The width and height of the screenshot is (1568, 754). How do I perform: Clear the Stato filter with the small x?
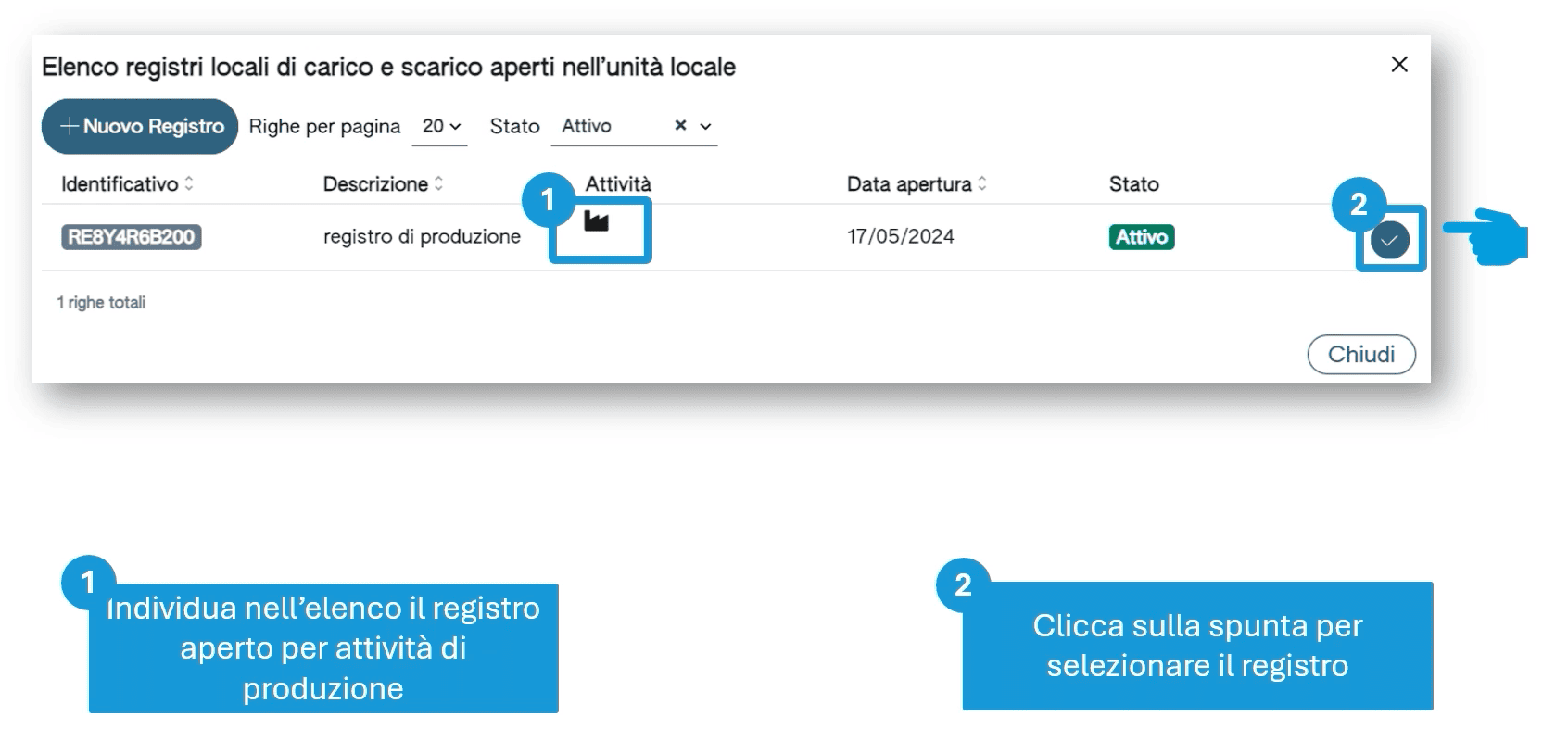[x=680, y=125]
